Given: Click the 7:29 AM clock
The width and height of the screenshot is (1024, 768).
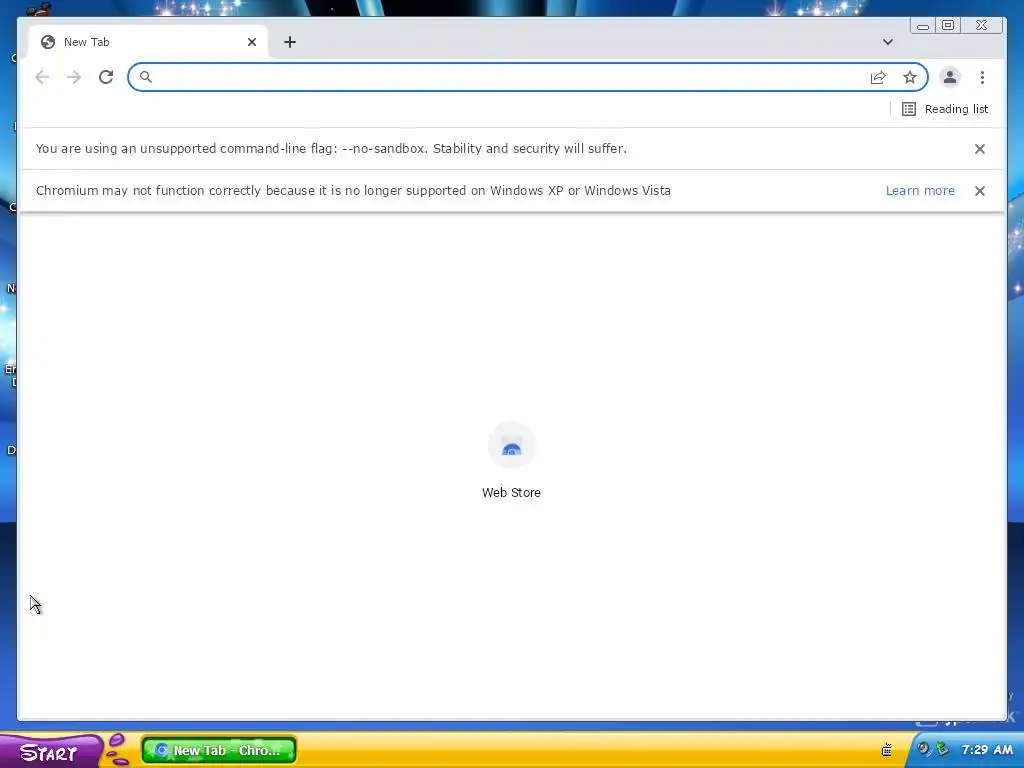Looking at the screenshot, I should [x=987, y=750].
